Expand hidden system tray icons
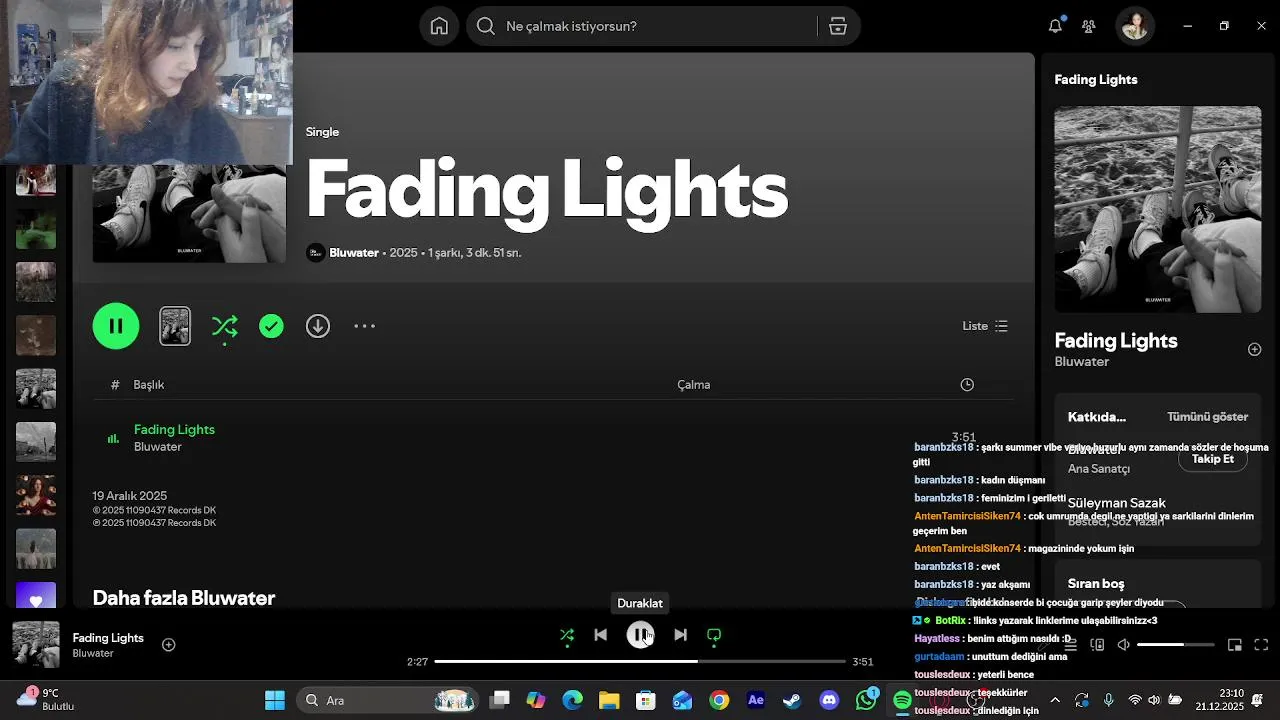Viewport: 1280px width, 720px height. coord(1055,700)
